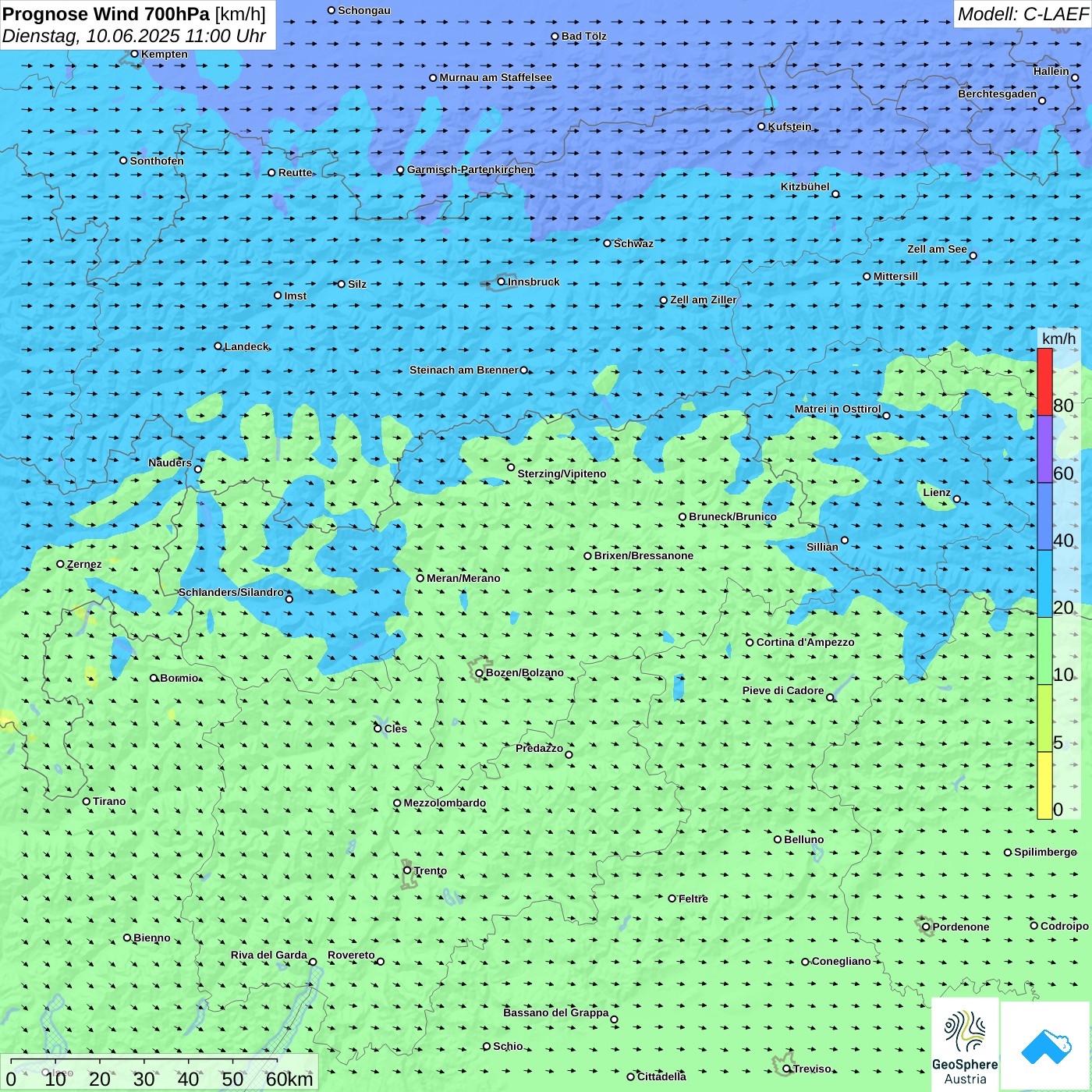Click the Murnau am Staffelsee label
Viewport: 1092px width, 1092px height.
(495, 77)
